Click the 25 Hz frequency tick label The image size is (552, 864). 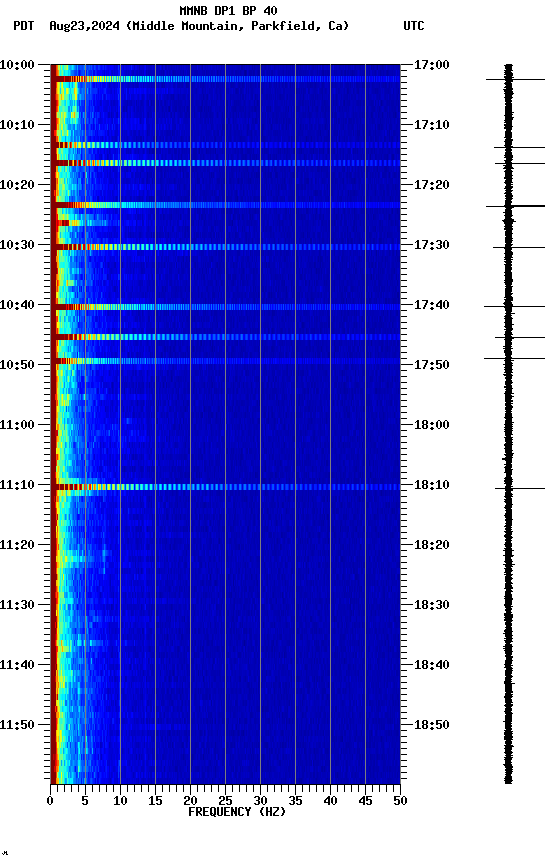[x=225, y=801]
